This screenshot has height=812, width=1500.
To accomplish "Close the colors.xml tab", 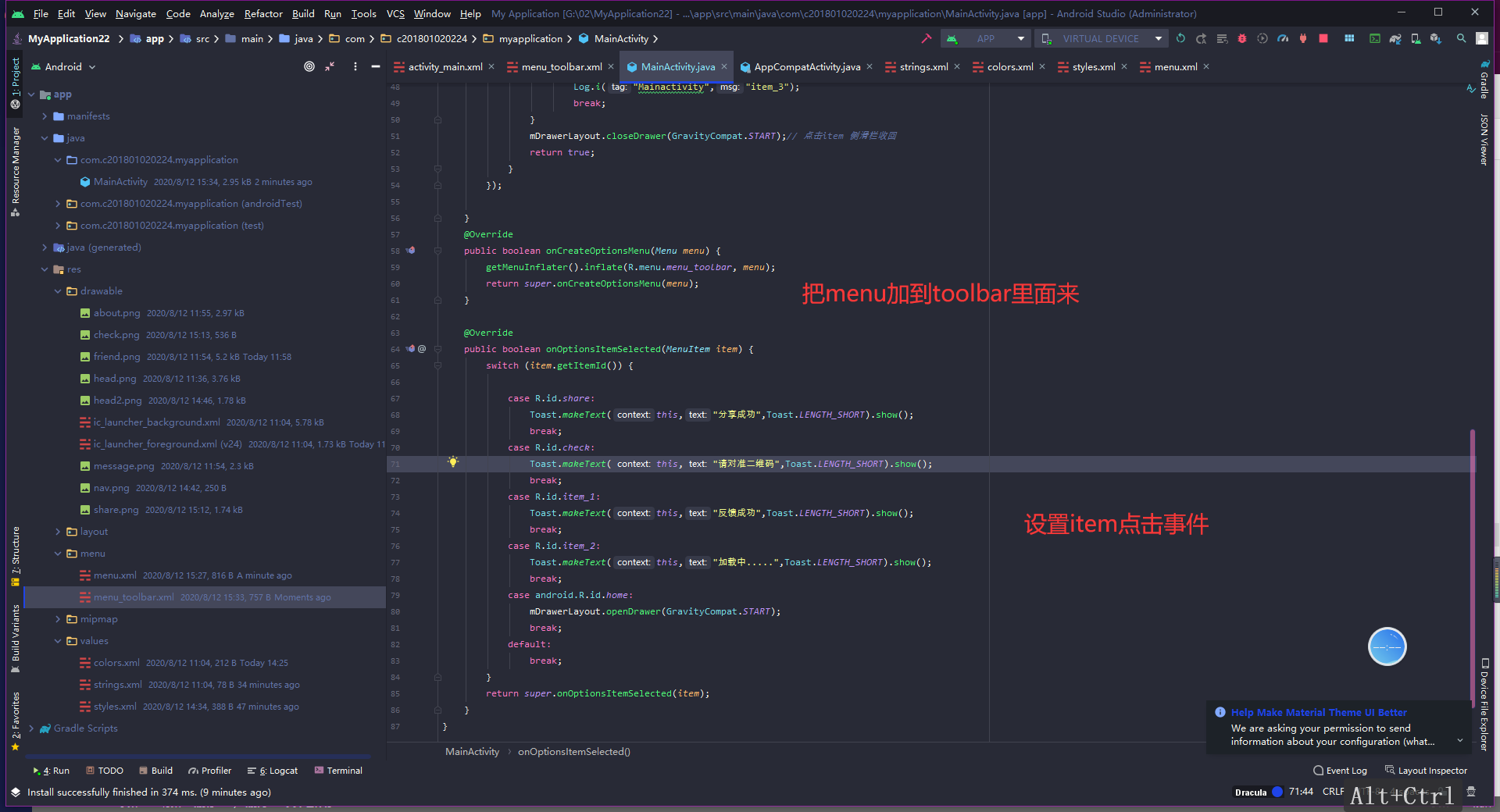I will [1042, 66].
